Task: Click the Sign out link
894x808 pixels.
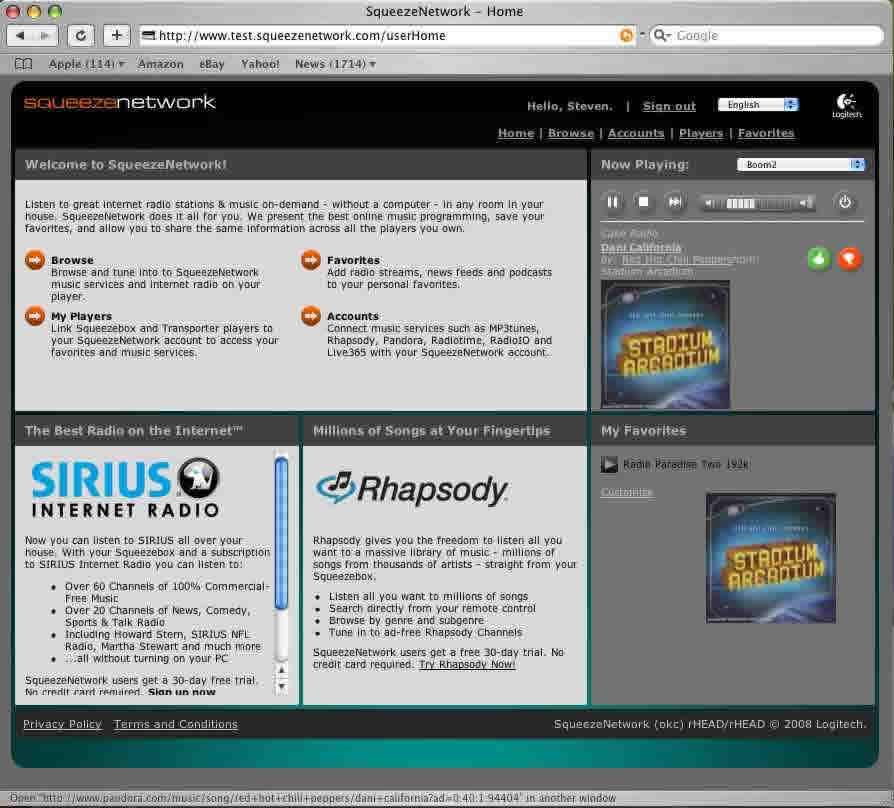Action: 669,106
